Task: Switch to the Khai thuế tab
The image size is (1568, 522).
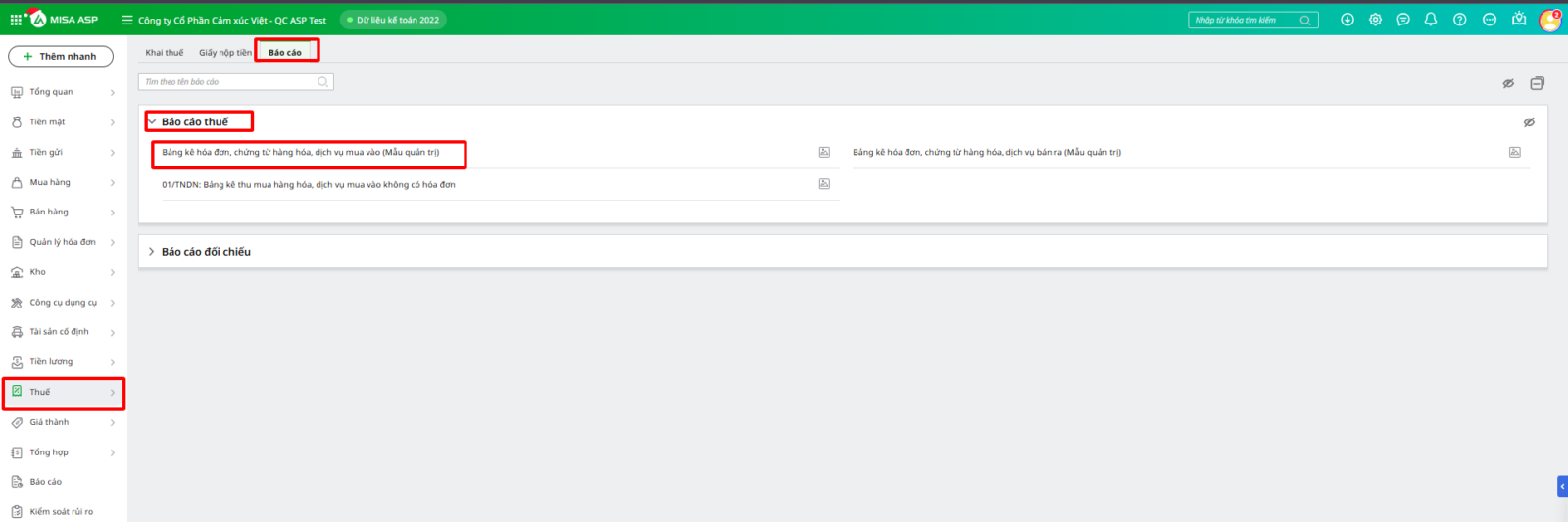Action: tap(165, 53)
